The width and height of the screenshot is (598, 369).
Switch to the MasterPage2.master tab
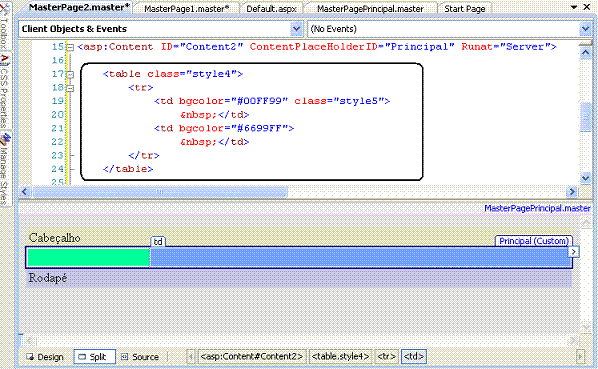pos(79,7)
